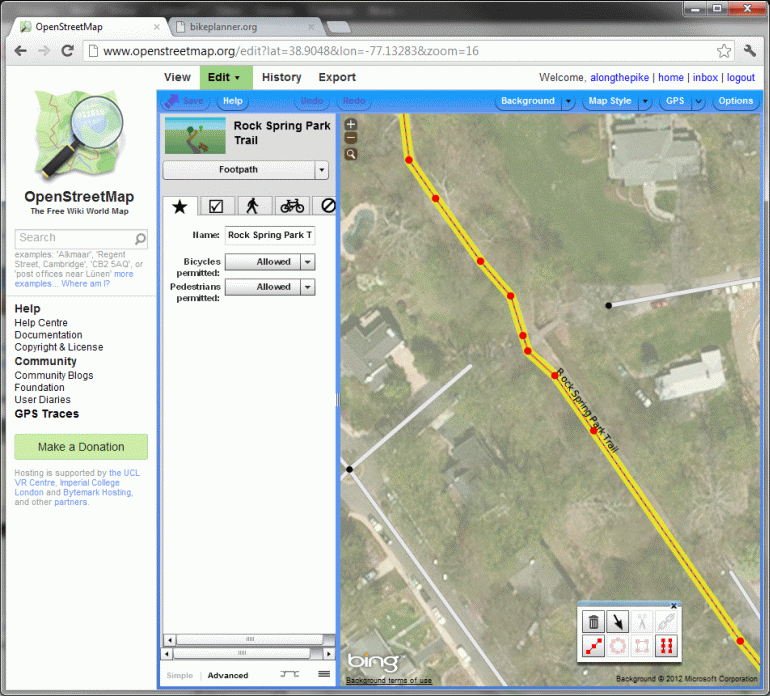Open the pedestrian walking tab

coord(252,206)
